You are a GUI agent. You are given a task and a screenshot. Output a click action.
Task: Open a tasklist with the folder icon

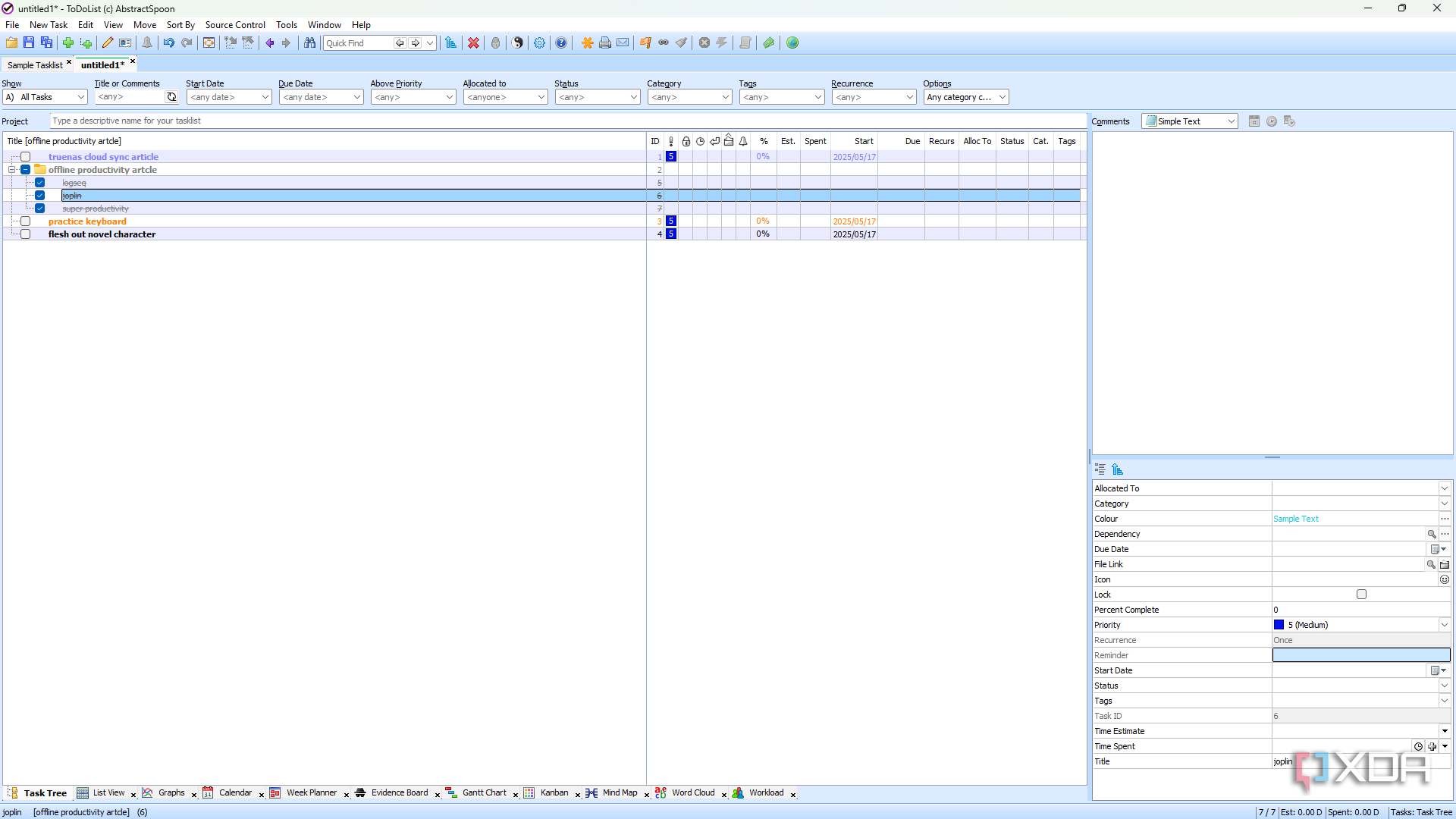[11, 43]
